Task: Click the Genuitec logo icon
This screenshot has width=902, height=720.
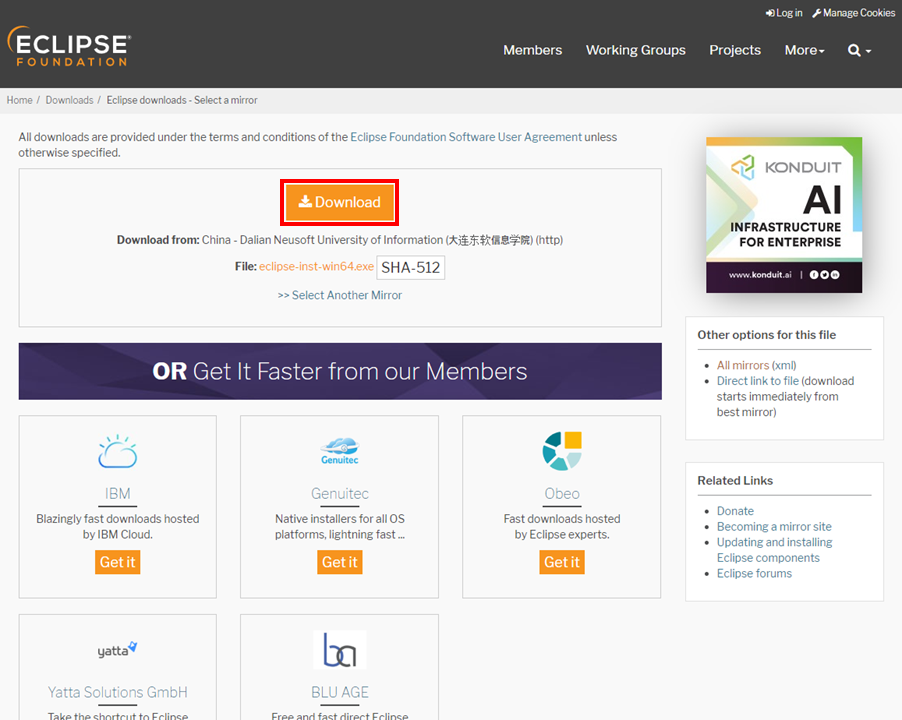Action: click(339, 451)
